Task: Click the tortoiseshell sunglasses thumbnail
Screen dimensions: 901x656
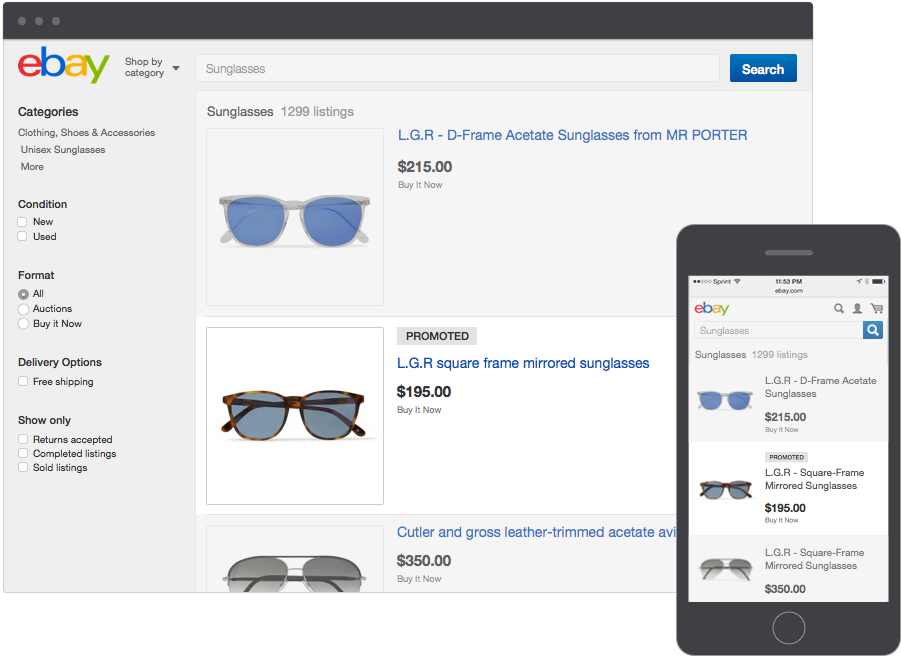Action: tap(293, 415)
